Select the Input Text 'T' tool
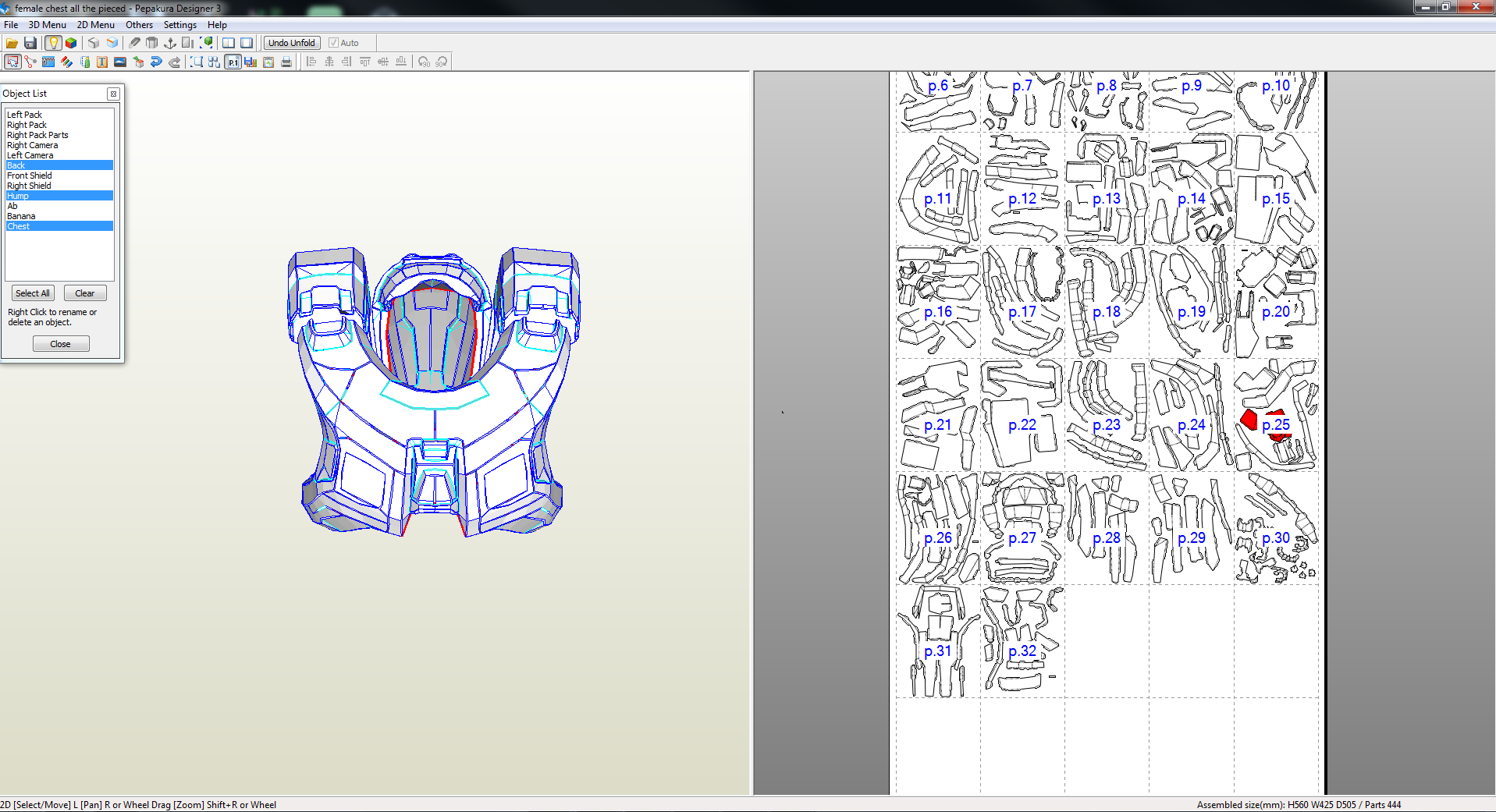Screen dimensions: 1496x812 [x=102, y=62]
